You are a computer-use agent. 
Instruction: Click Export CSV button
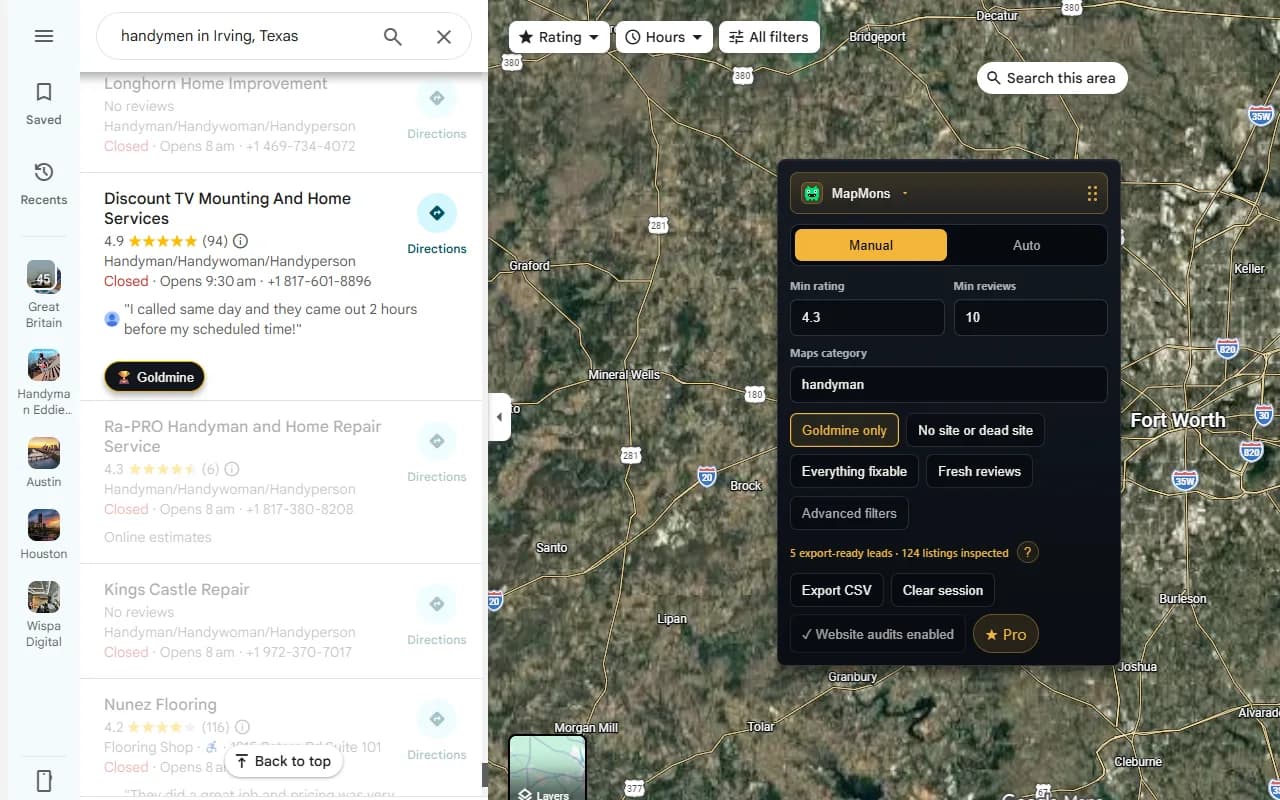[836, 590]
